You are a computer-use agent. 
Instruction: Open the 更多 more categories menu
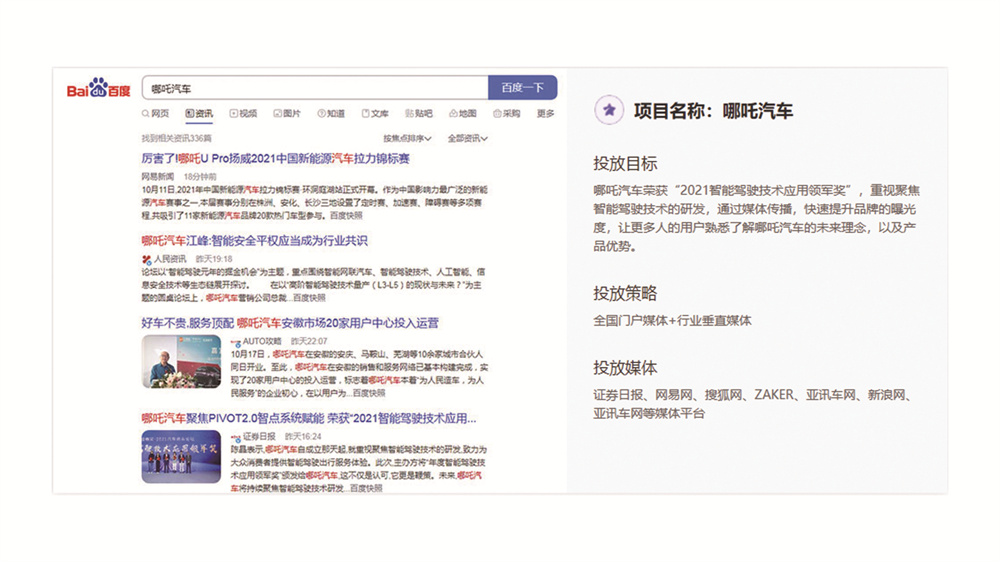click(545, 114)
